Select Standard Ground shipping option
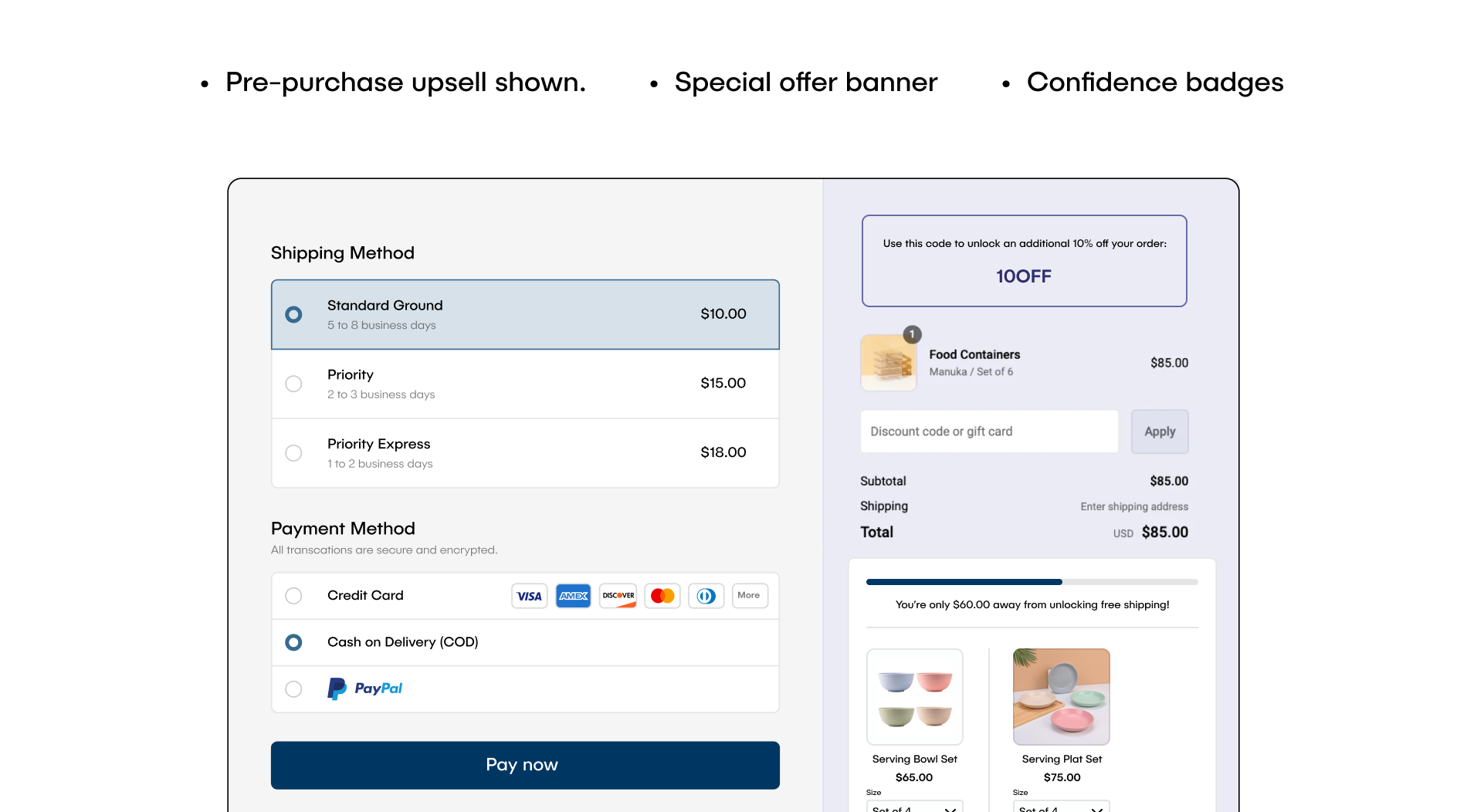 point(293,314)
